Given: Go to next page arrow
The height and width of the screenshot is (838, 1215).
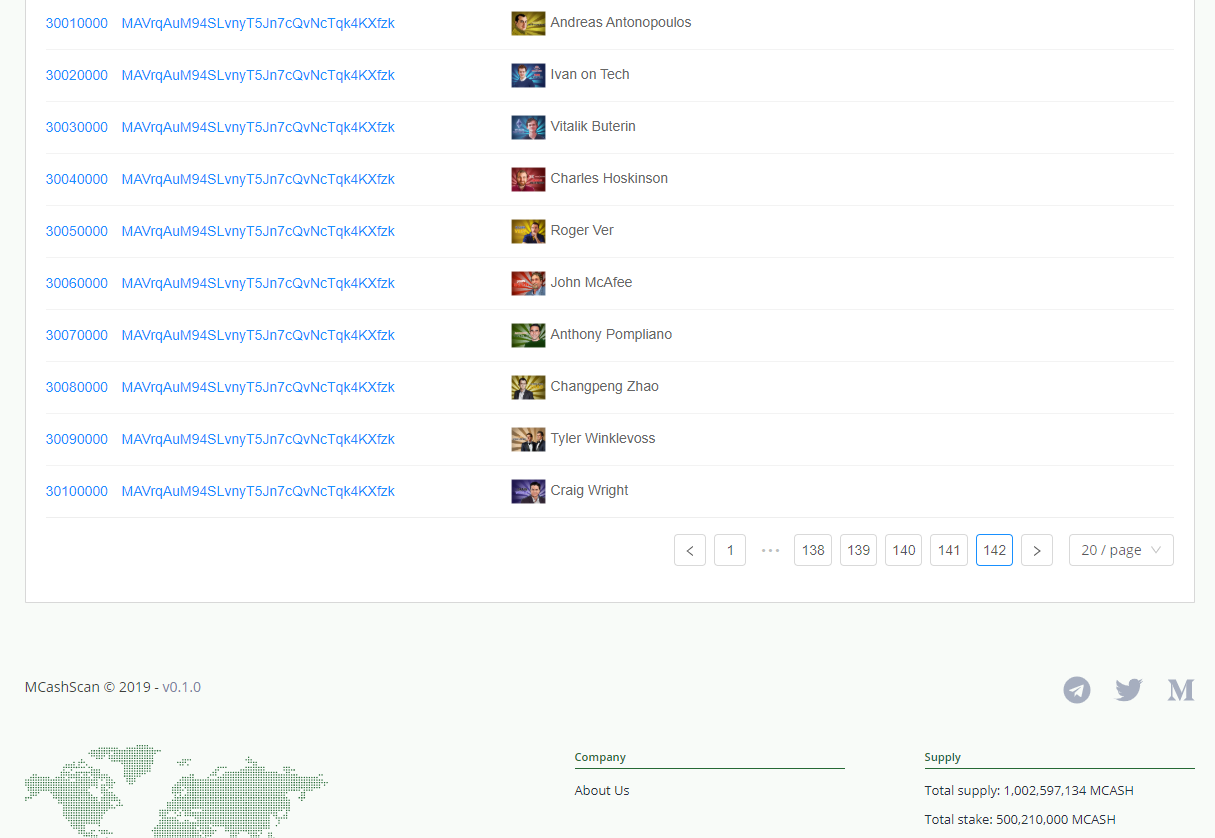Looking at the screenshot, I should click(x=1037, y=550).
